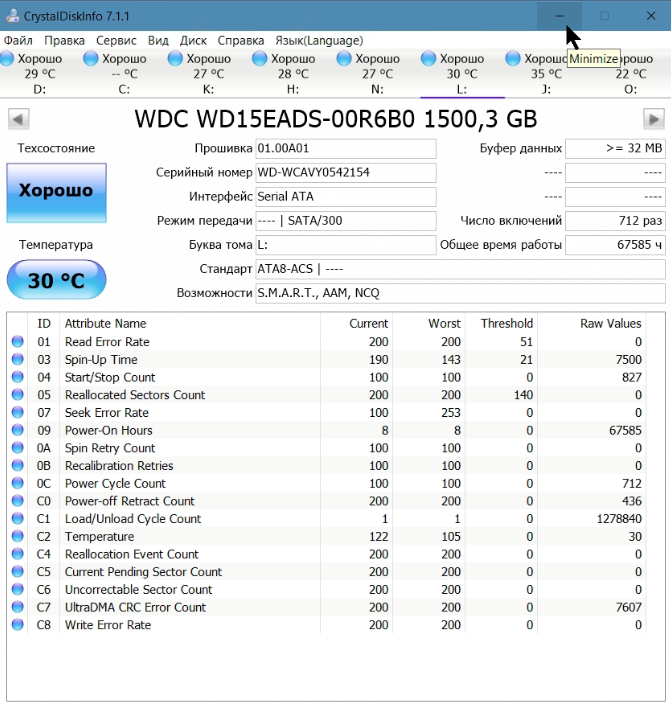Click raw value 7607 for UltraDMA CRC
Screen dimensions: 671x705
pos(628,607)
